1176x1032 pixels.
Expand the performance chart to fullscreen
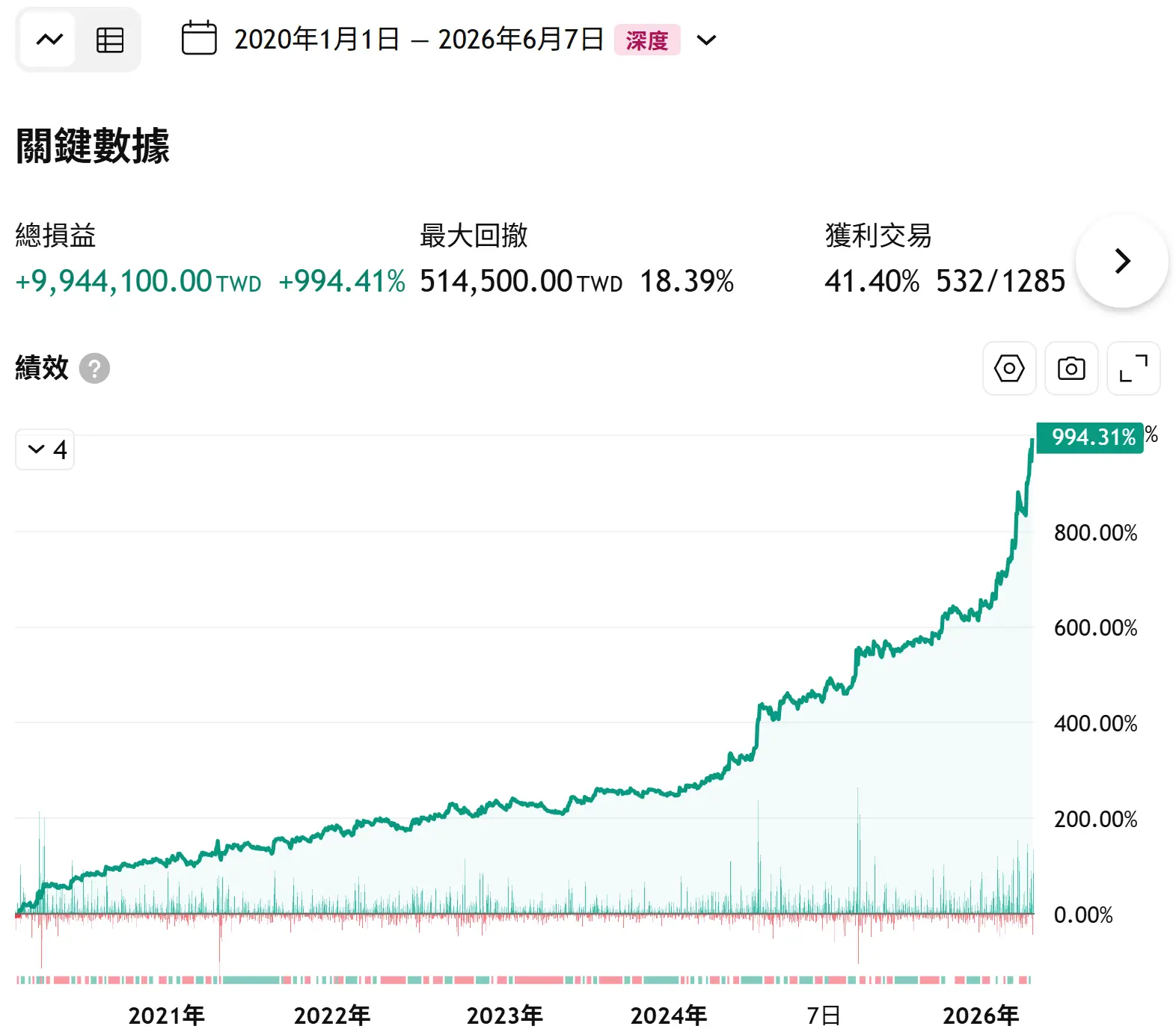(1133, 368)
